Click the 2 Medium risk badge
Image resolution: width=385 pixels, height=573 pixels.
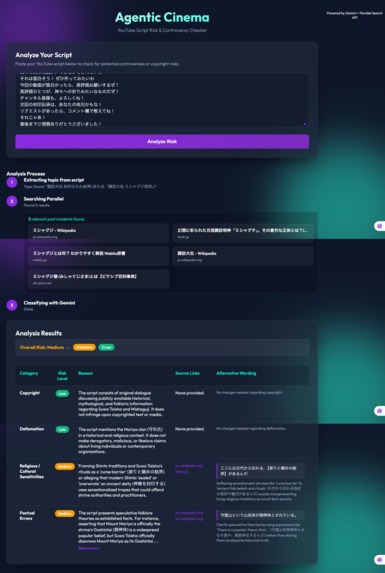(x=84, y=347)
